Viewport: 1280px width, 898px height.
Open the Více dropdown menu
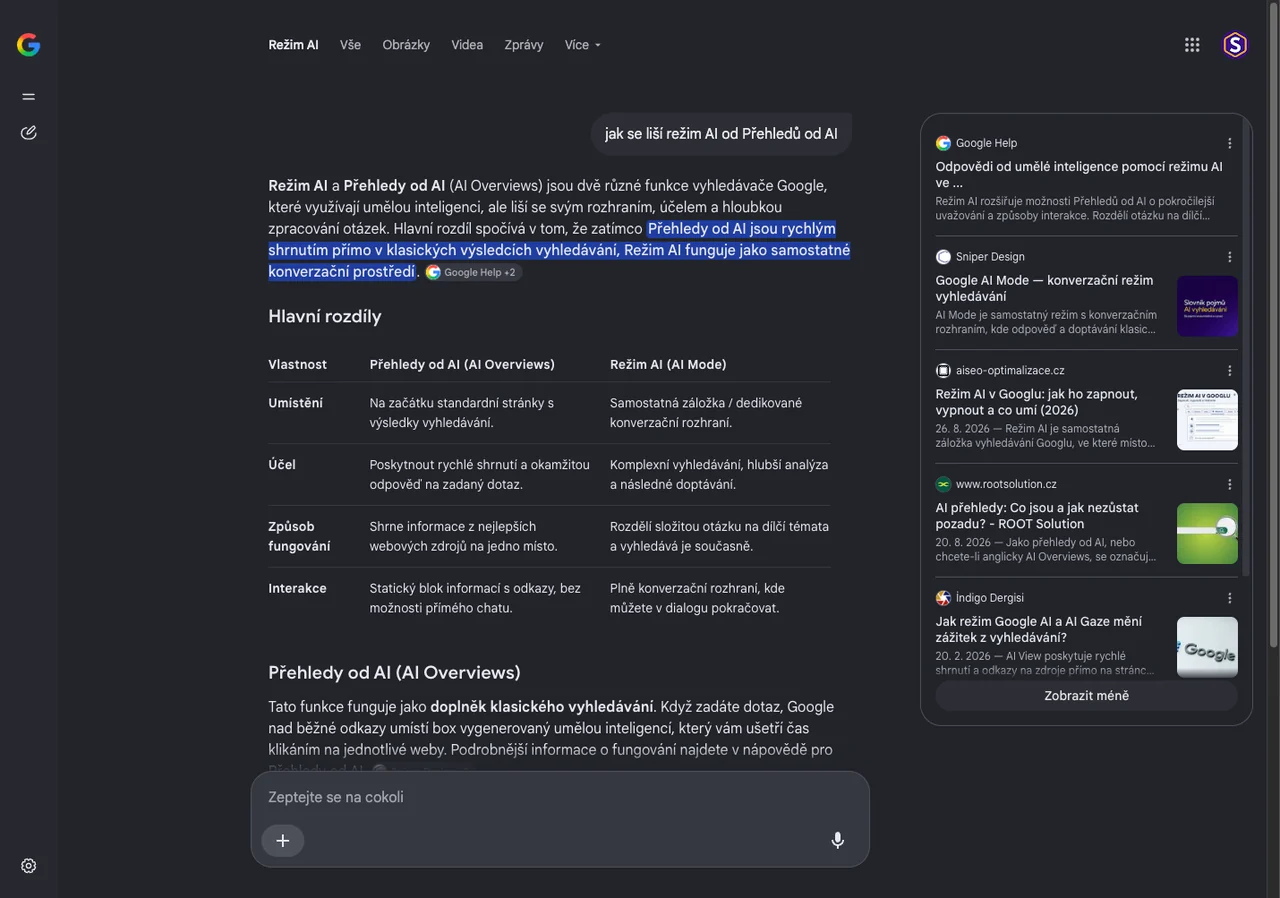[x=583, y=45]
